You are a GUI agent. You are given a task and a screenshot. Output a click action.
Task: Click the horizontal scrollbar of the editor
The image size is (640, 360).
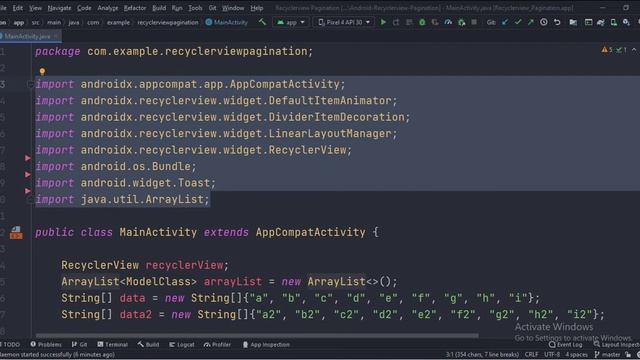[257, 336]
